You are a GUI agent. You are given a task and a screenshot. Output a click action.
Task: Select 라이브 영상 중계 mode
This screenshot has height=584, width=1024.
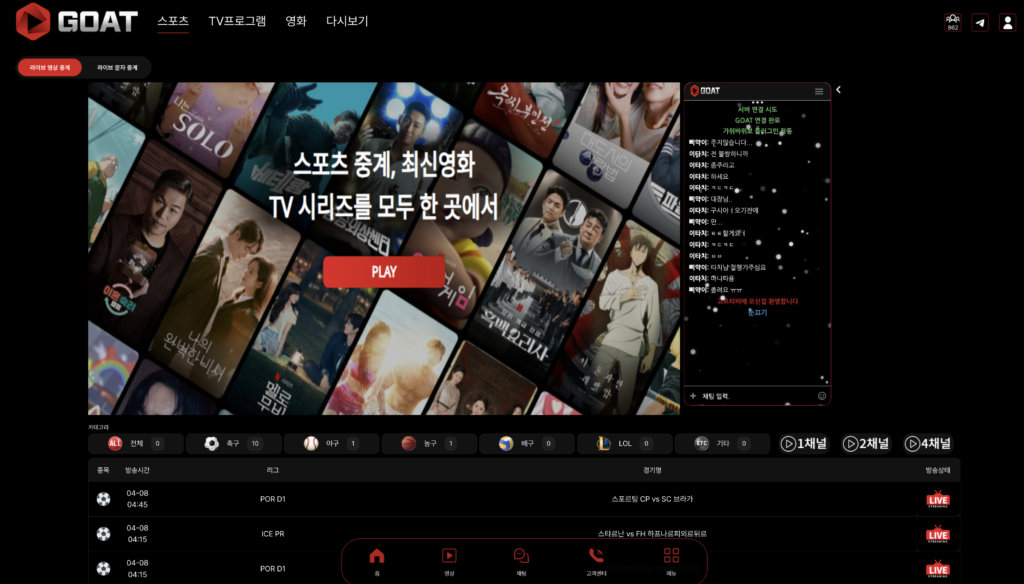(x=50, y=68)
